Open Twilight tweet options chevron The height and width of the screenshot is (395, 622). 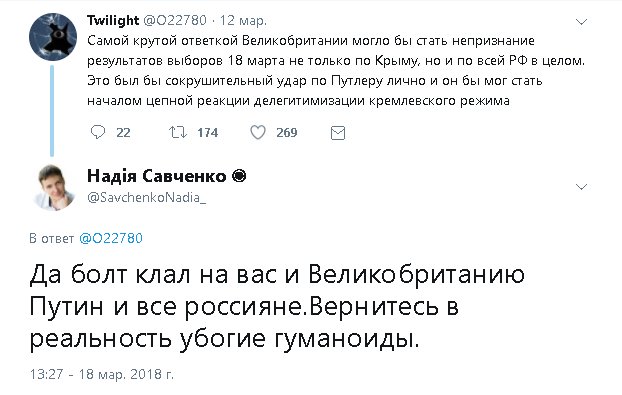(581, 22)
